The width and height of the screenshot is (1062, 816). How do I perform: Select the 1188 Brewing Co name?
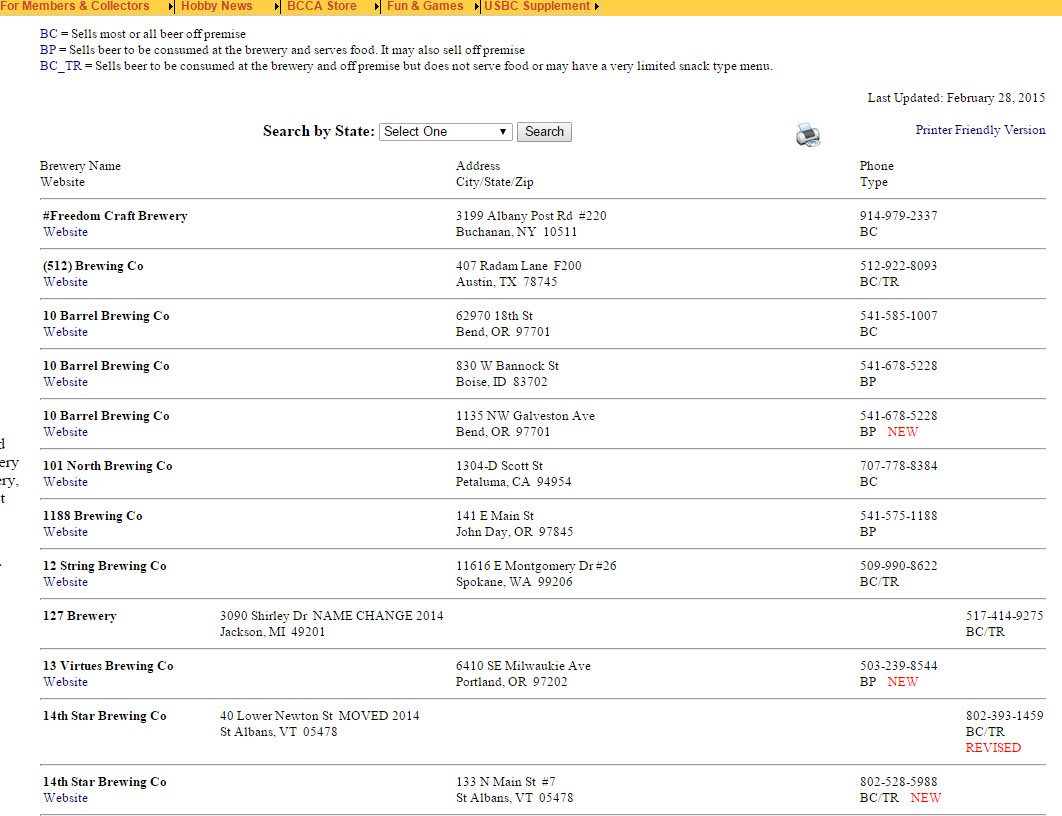93,516
